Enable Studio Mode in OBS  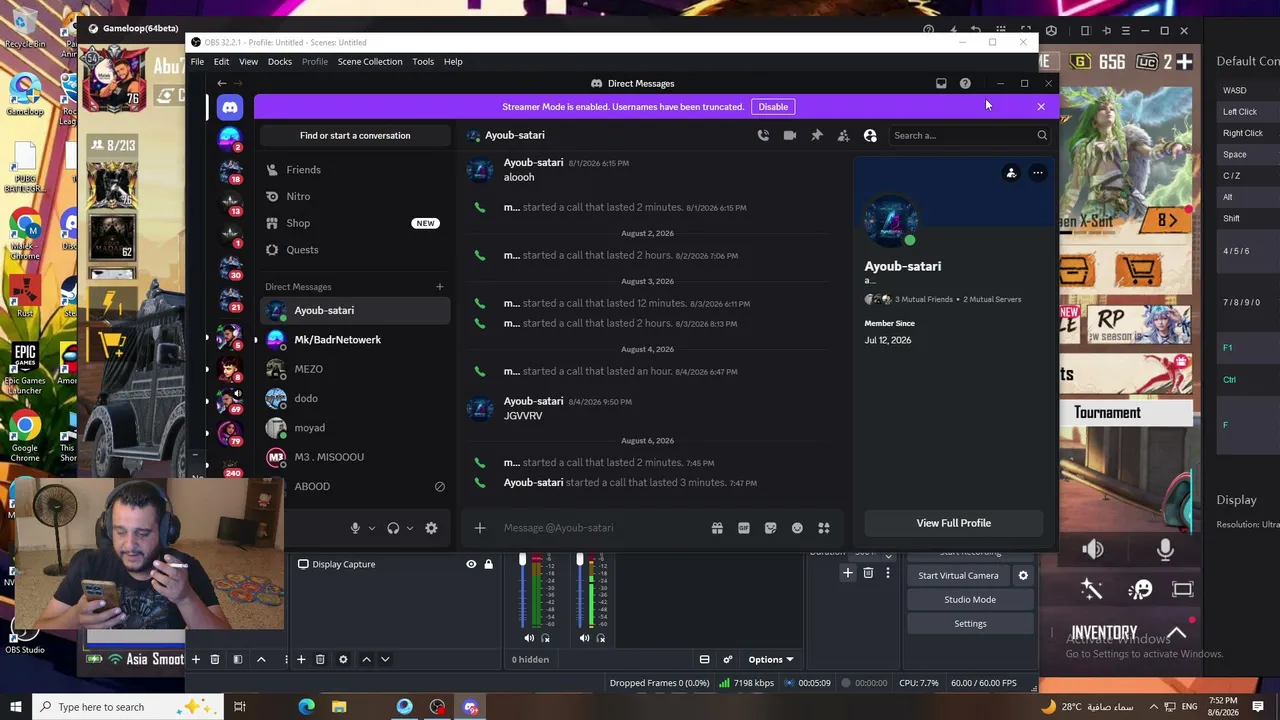point(970,600)
